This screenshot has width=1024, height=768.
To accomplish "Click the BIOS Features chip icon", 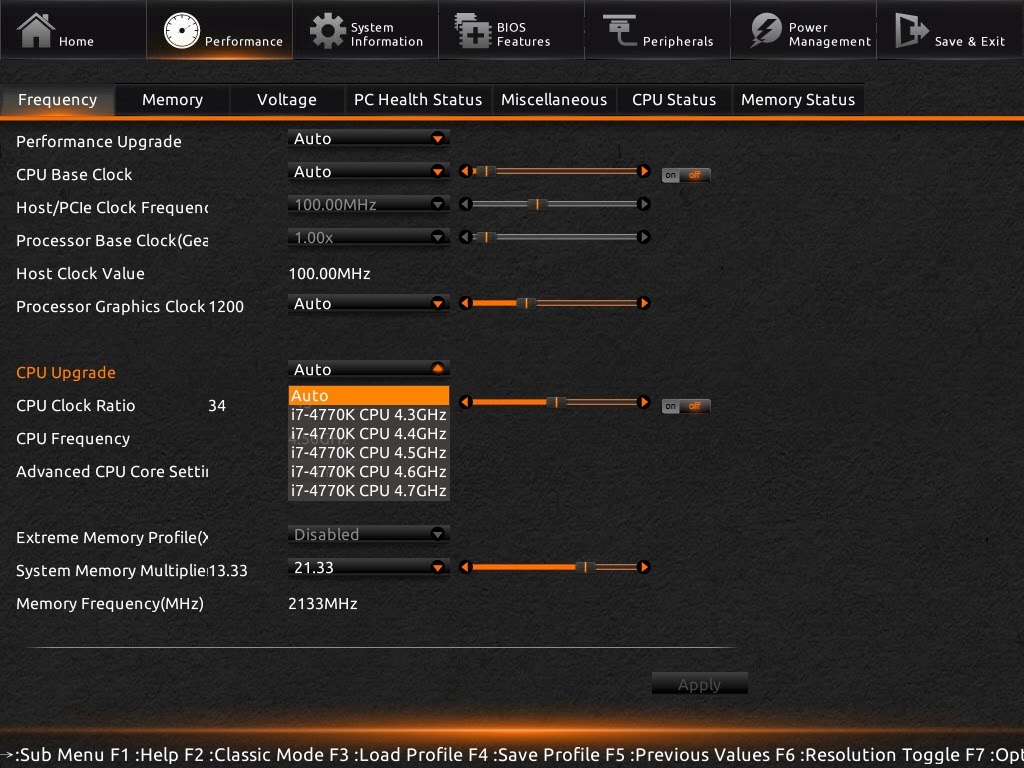I will tap(473, 31).
